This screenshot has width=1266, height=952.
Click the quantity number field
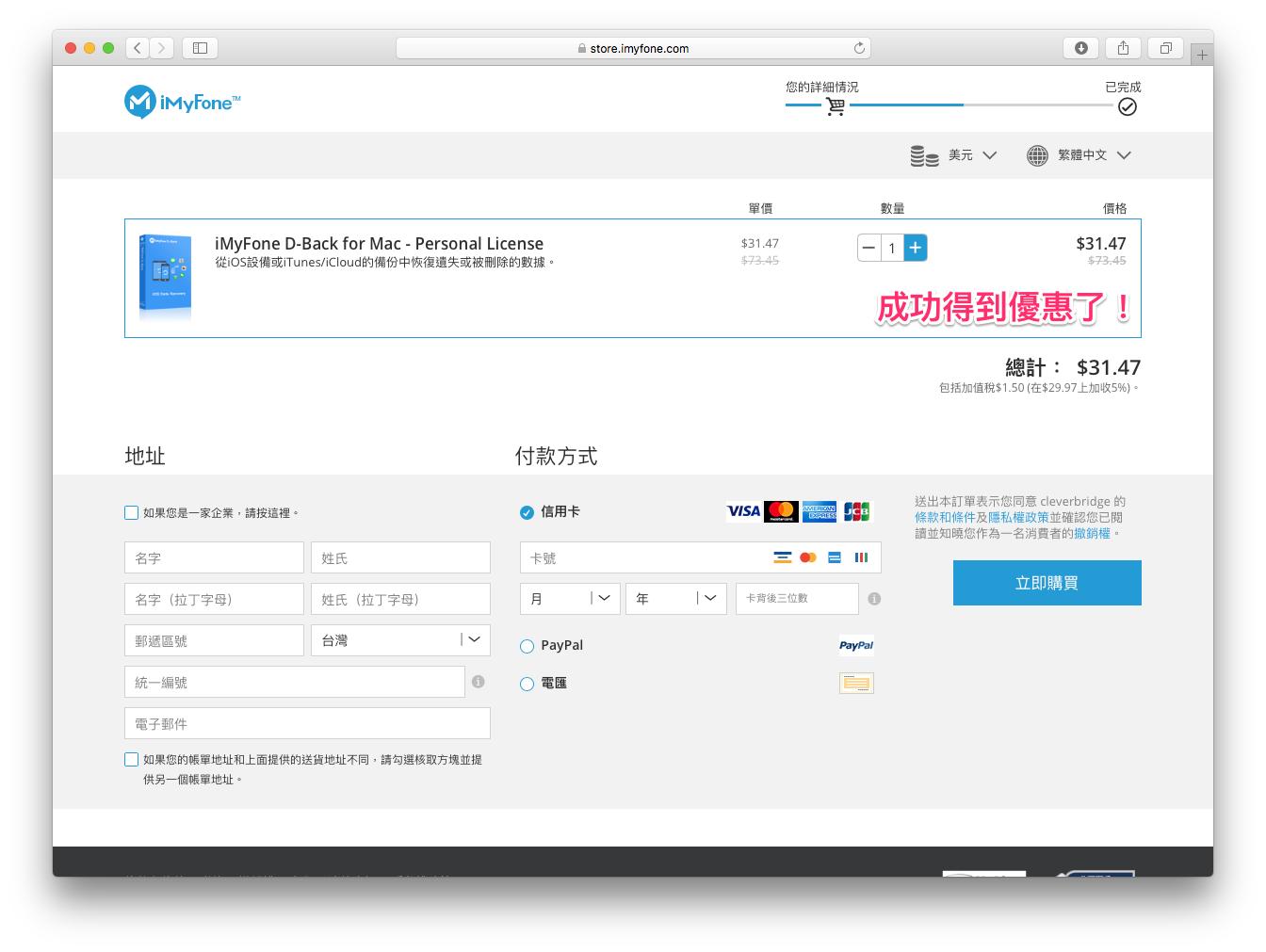[x=892, y=248]
